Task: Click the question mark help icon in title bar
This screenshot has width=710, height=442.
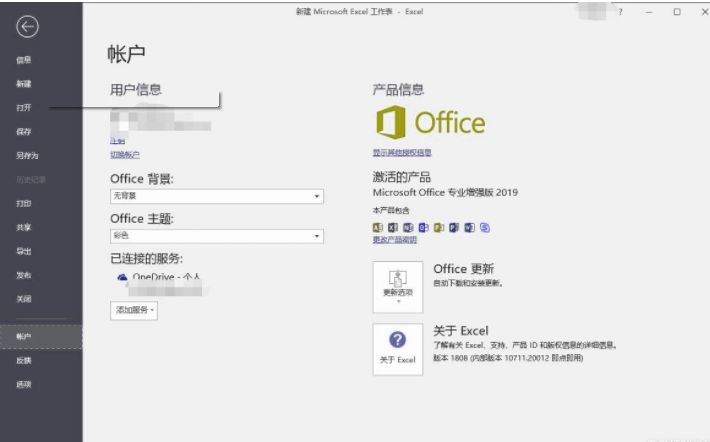Action: point(620,12)
